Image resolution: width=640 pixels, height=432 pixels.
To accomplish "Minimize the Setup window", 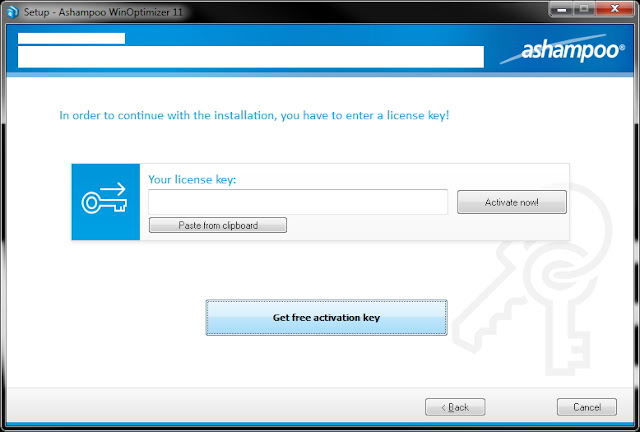I will pos(561,9).
